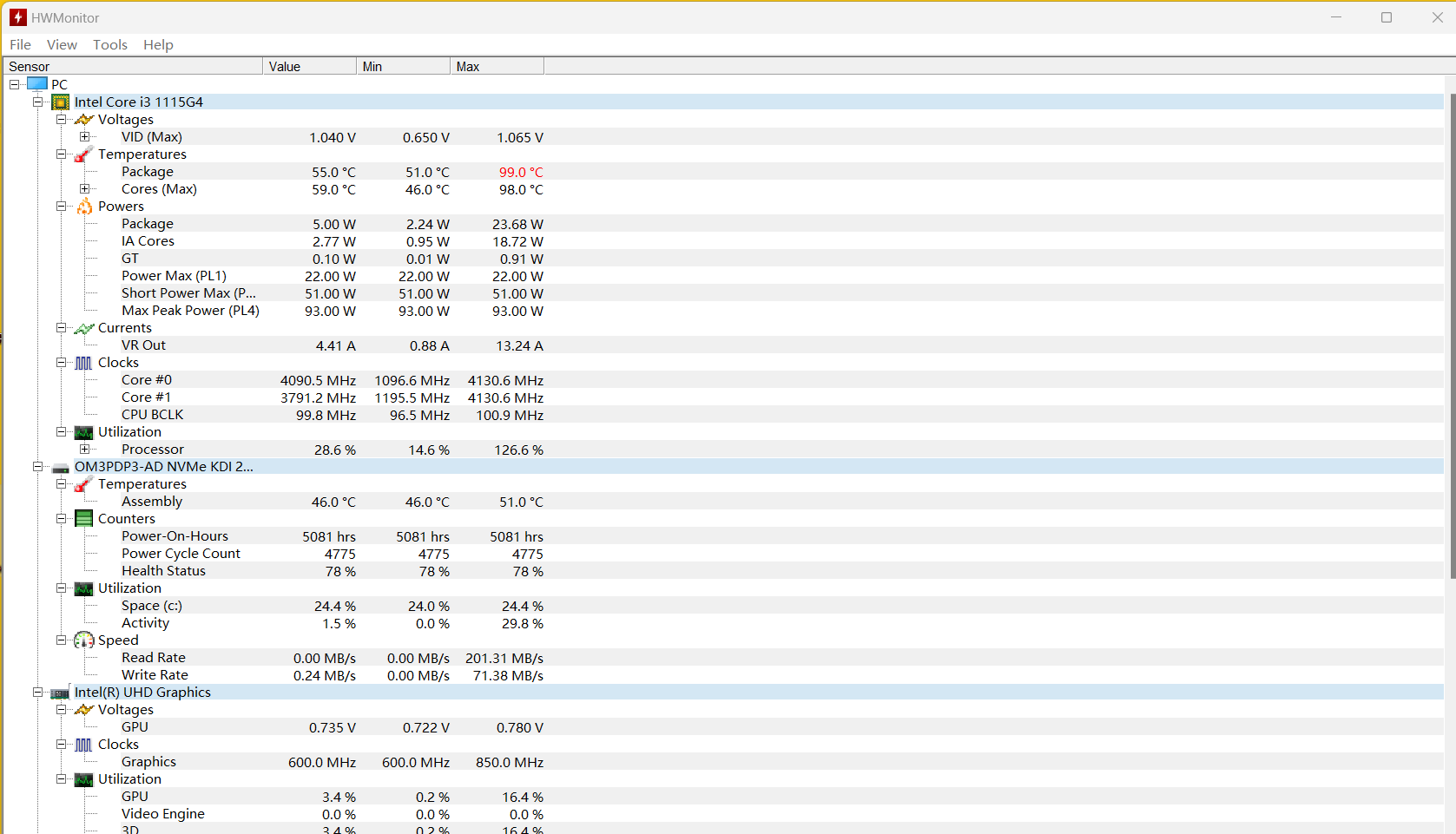Click the red 99.0 °C max value
Screen dimensions: 1456x834
click(x=521, y=173)
